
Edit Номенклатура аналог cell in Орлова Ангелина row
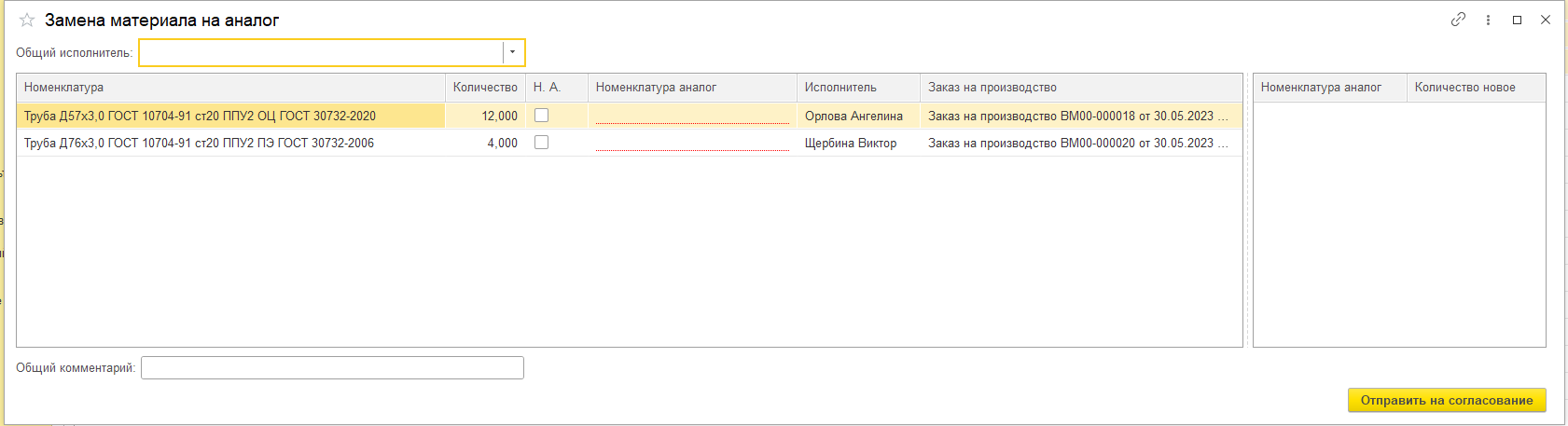coord(692,116)
